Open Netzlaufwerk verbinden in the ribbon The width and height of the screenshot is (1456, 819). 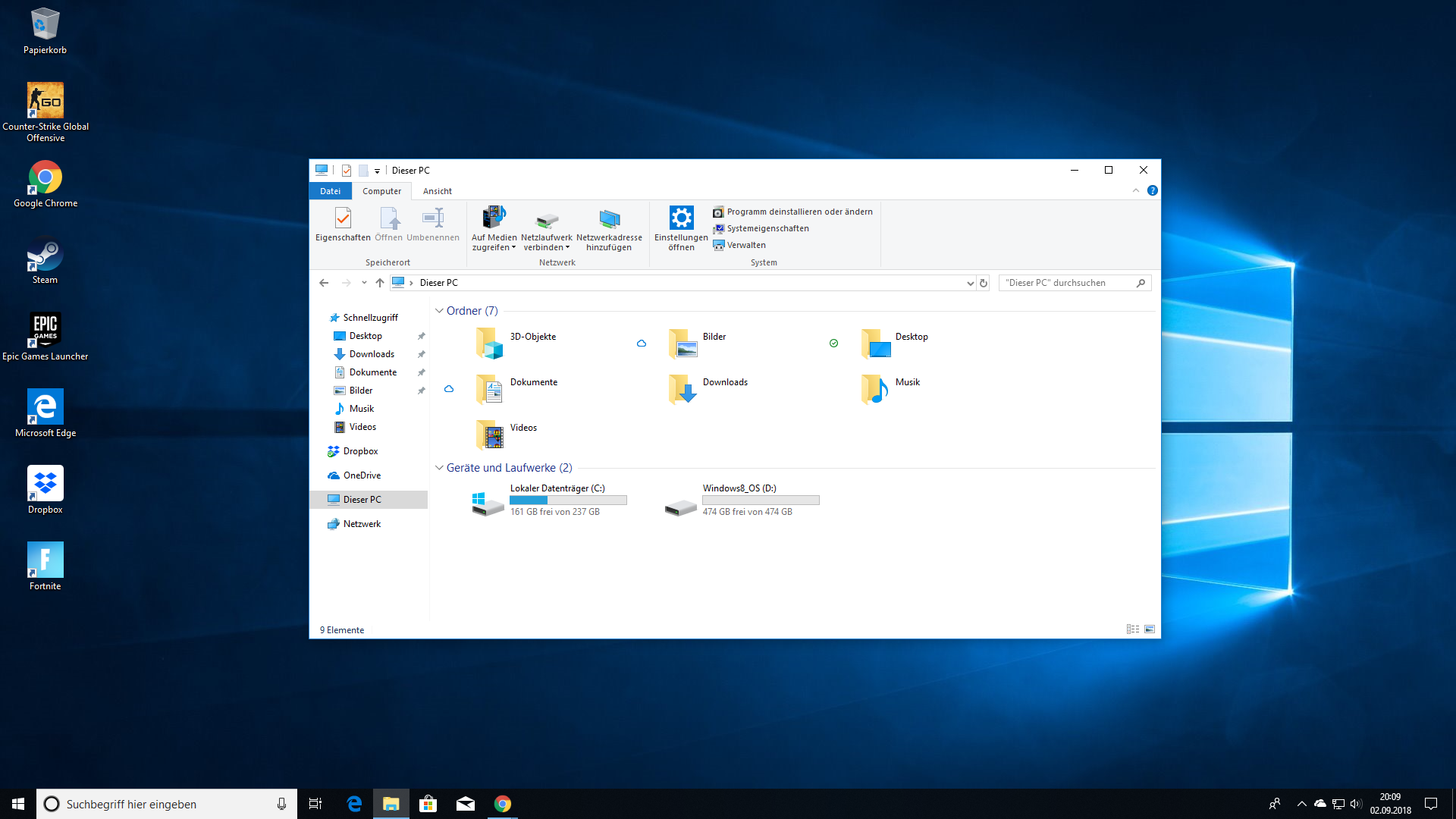[546, 220]
